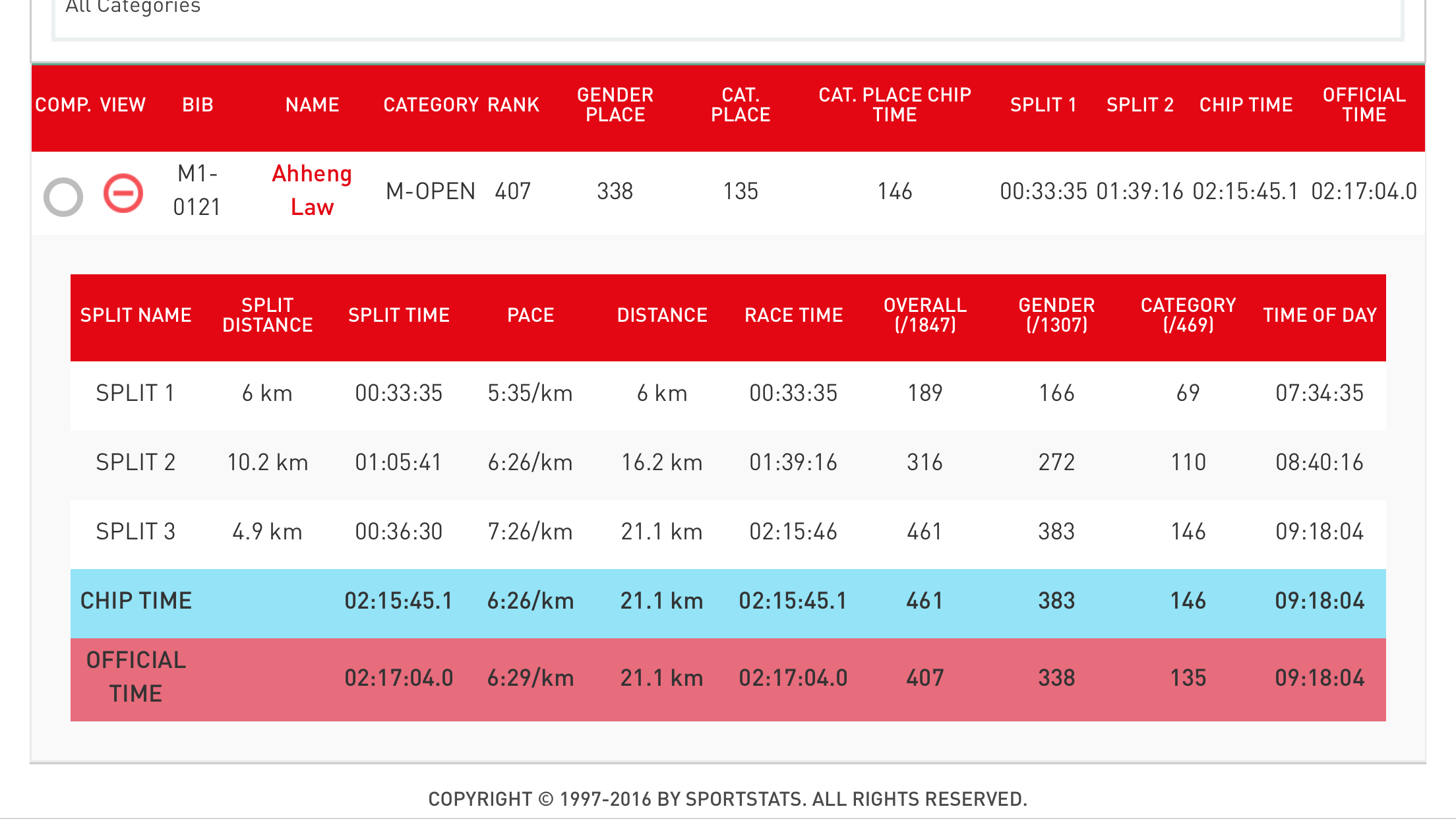1456x819 pixels.
Task: Click the COMP. column header
Action: tap(63, 105)
